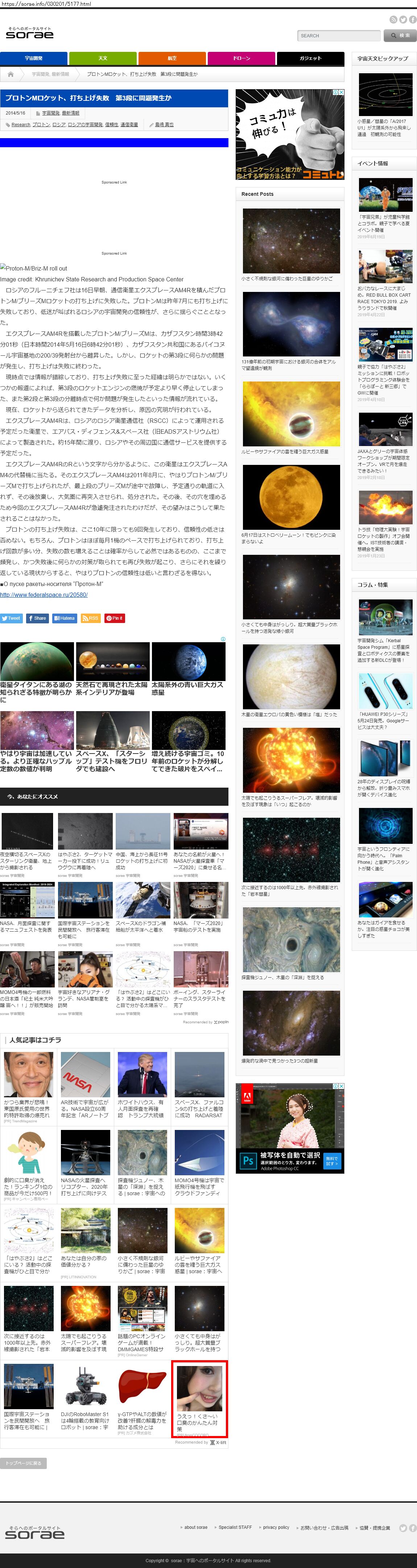Open the privacy policy footer link
The height and width of the screenshot is (1568, 417).
[276, 1527]
